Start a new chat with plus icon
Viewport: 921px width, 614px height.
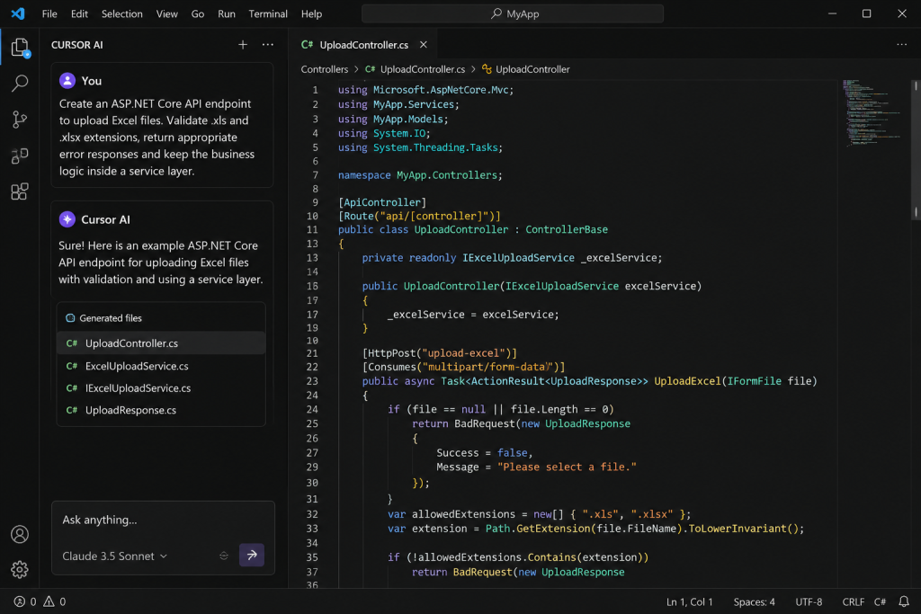point(243,45)
